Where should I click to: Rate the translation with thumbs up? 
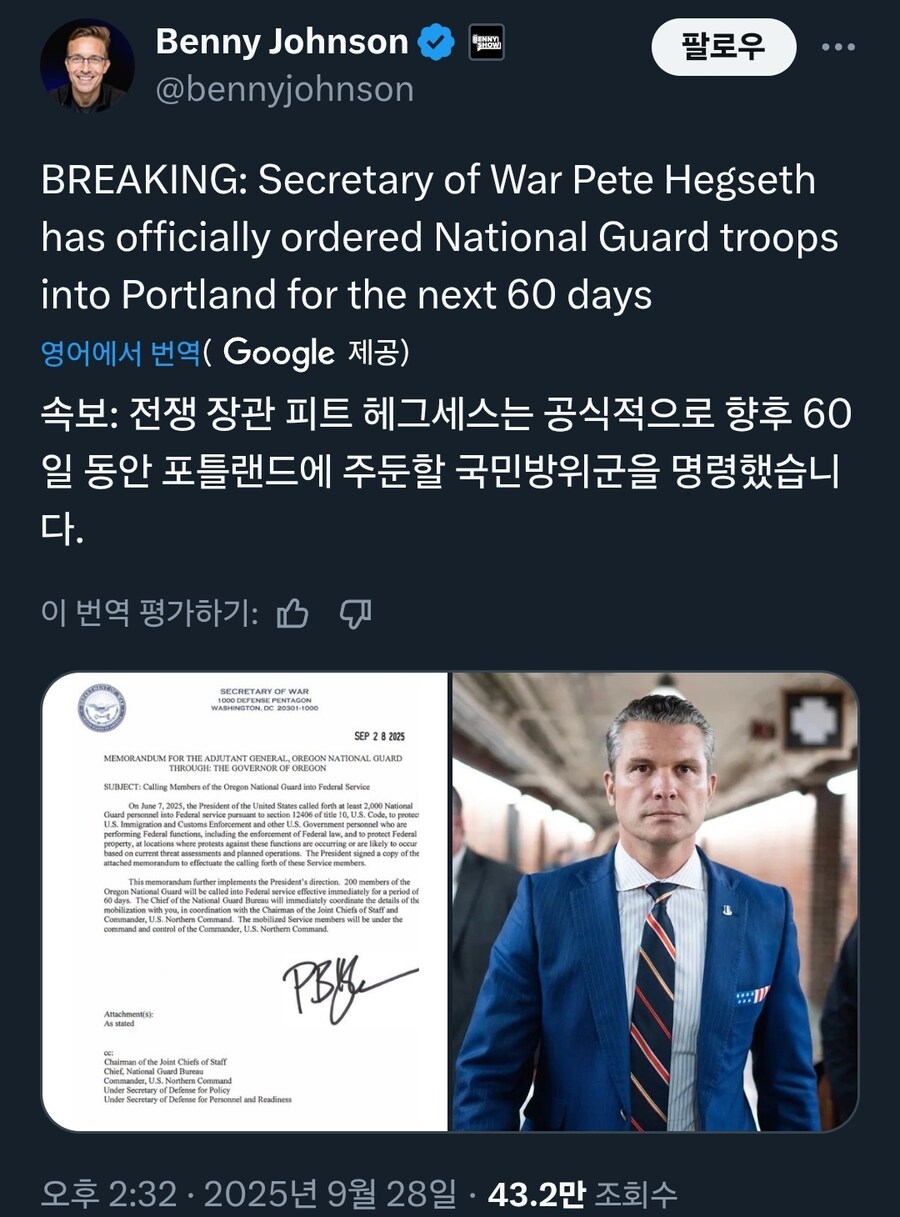pos(292,612)
